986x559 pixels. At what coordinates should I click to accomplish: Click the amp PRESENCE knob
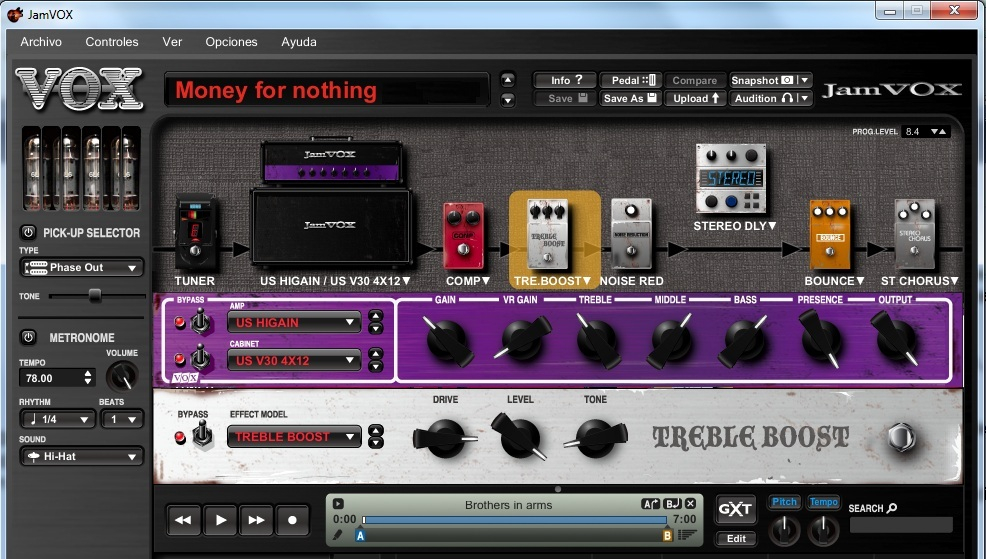click(820, 340)
